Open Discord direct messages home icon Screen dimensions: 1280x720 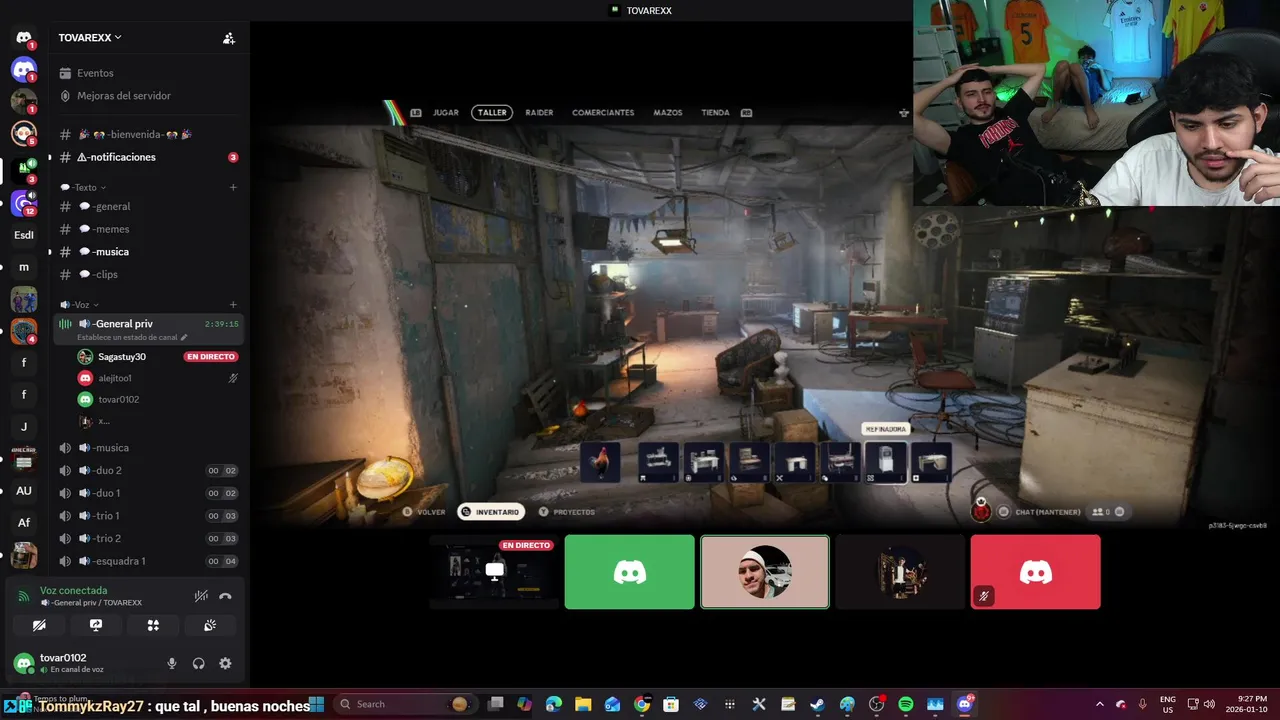[x=24, y=38]
